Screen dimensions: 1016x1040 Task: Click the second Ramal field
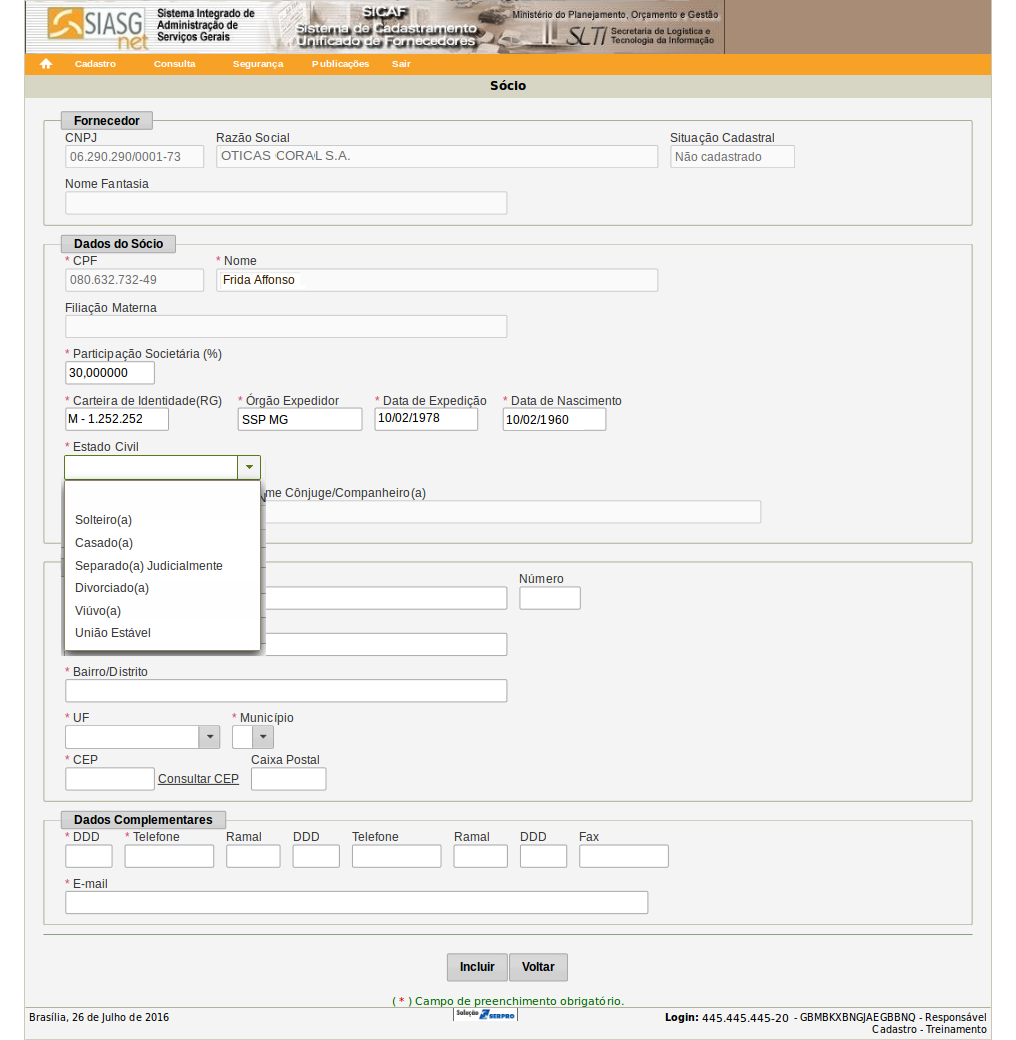[481, 856]
